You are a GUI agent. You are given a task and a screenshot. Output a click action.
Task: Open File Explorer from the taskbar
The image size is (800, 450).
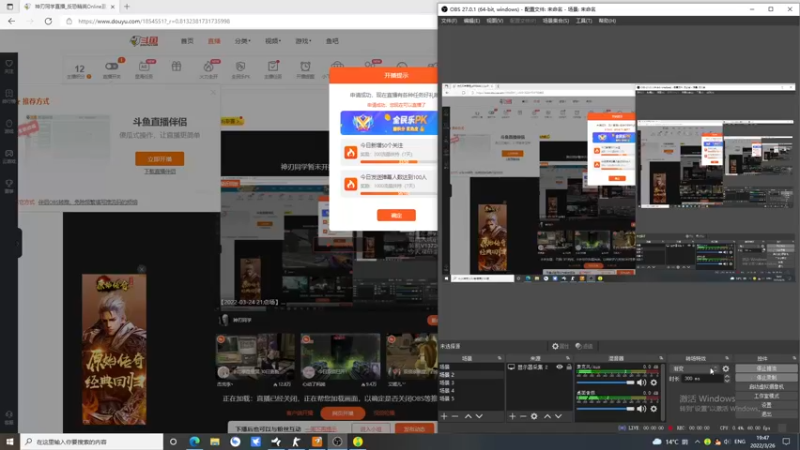215,441
